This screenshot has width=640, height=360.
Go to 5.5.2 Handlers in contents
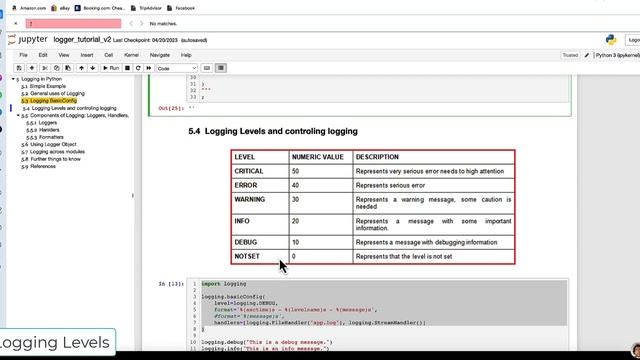(43, 130)
